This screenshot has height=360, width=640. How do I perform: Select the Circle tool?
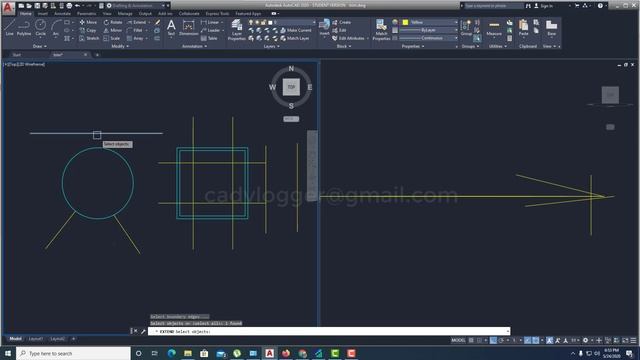coord(40,27)
